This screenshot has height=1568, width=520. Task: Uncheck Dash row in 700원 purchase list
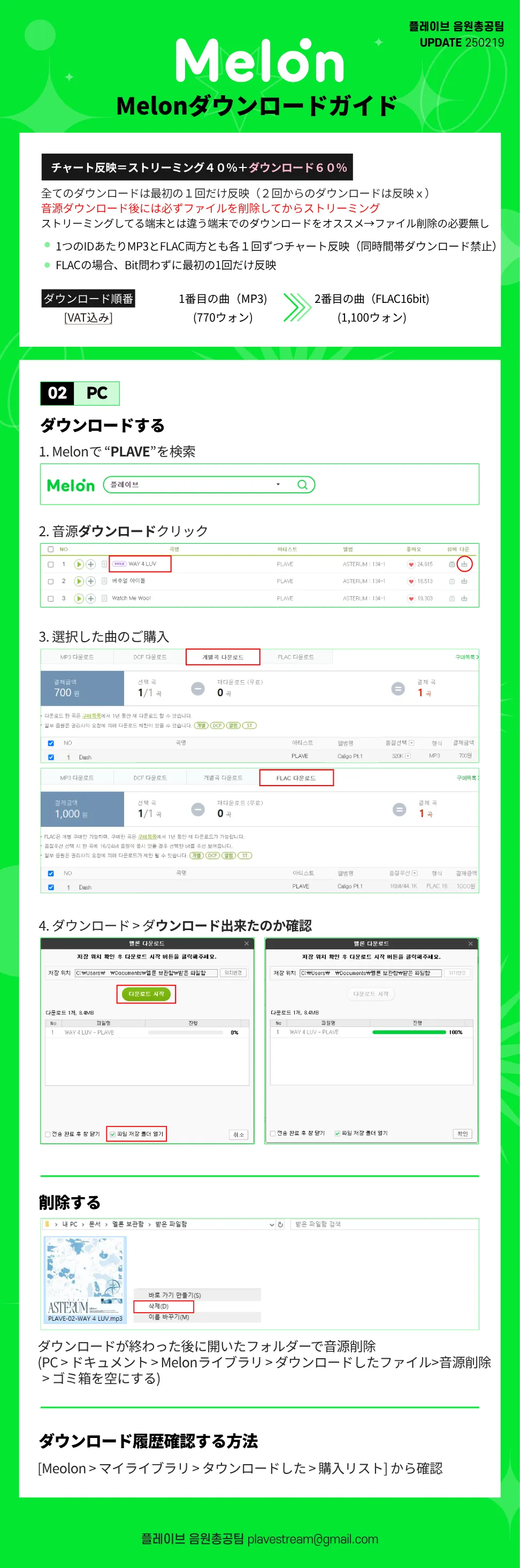click(50, 757)
